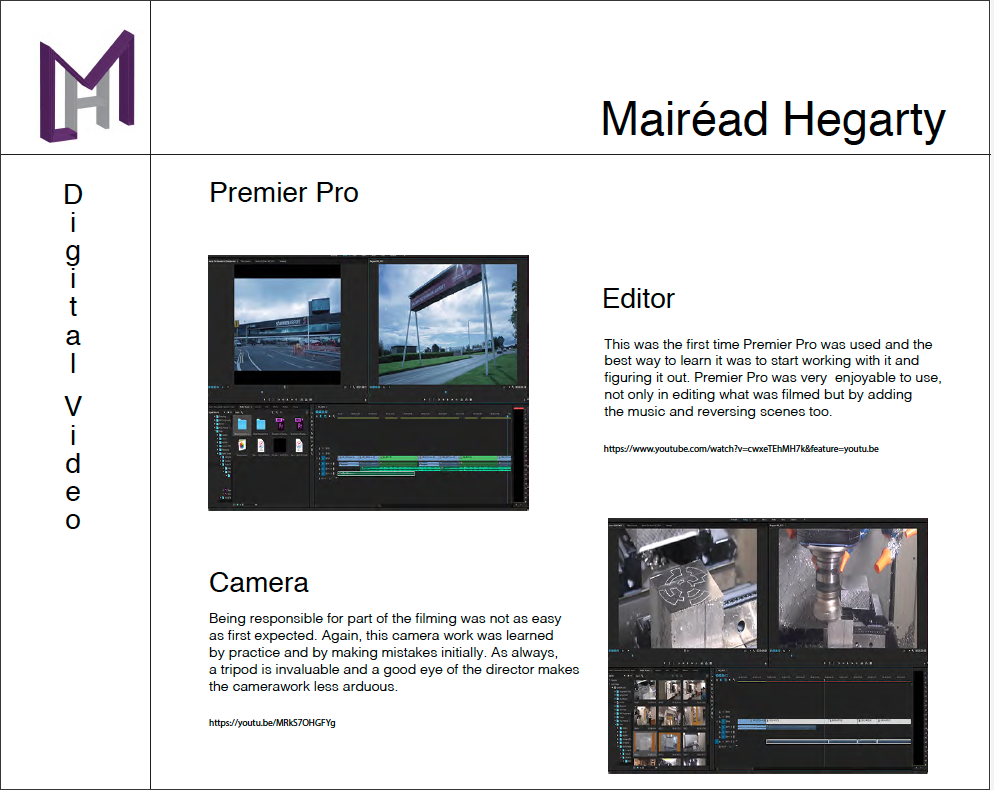Select the second purple Premiere project file icon
Viewport: 994px width, 790px height.
[299, 424]
